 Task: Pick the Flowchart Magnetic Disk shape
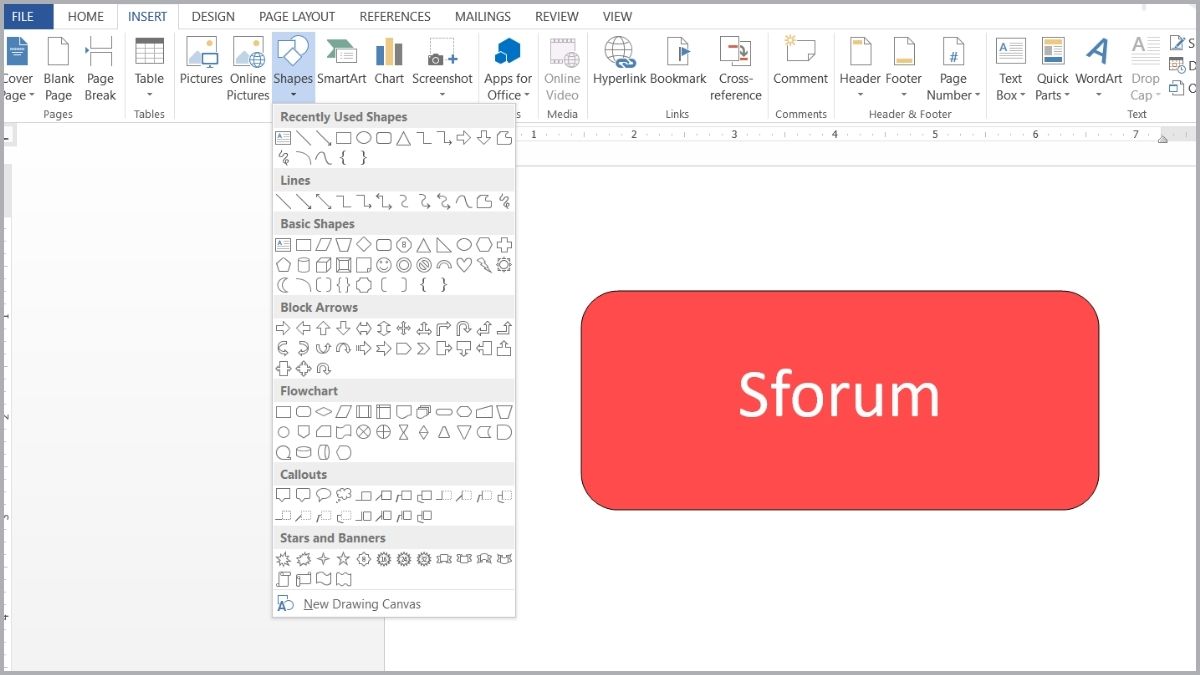(303, 452)
